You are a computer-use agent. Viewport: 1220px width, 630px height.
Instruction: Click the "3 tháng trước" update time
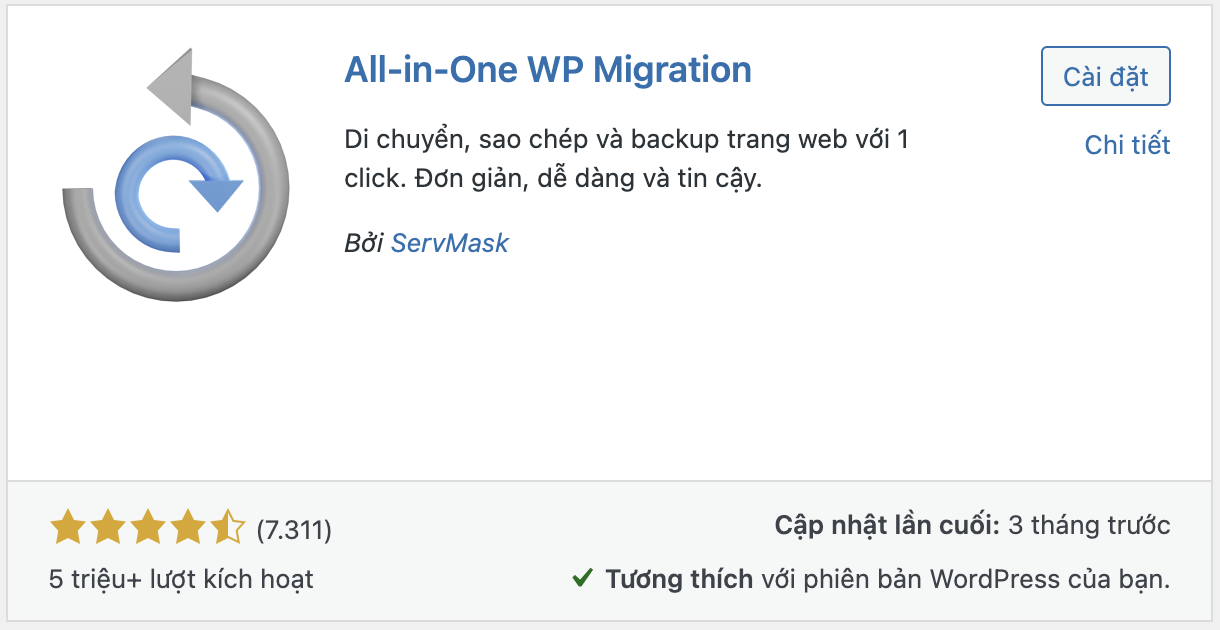[x=1089, y=526]
